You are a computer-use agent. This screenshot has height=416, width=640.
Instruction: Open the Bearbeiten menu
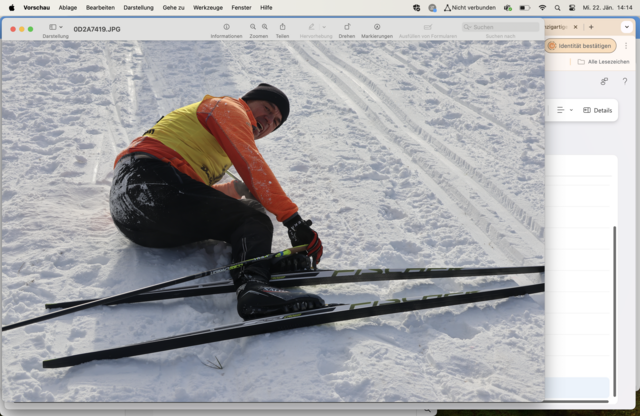[100, 7]
